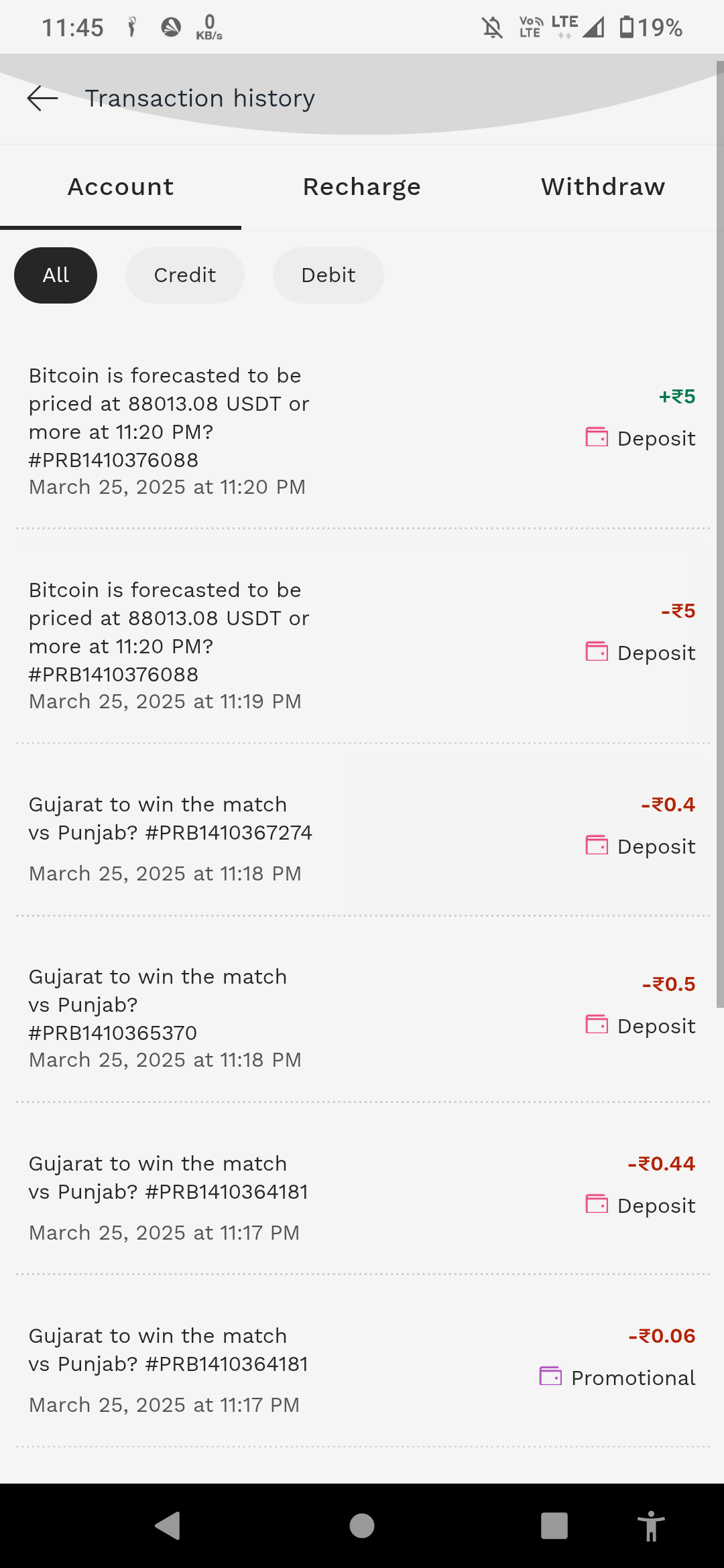Tap wallet icon beside -₹0.5 Deposit
Image resolution: width=724 pixels, height=1568 pixels.
[x=597, y=1025]
